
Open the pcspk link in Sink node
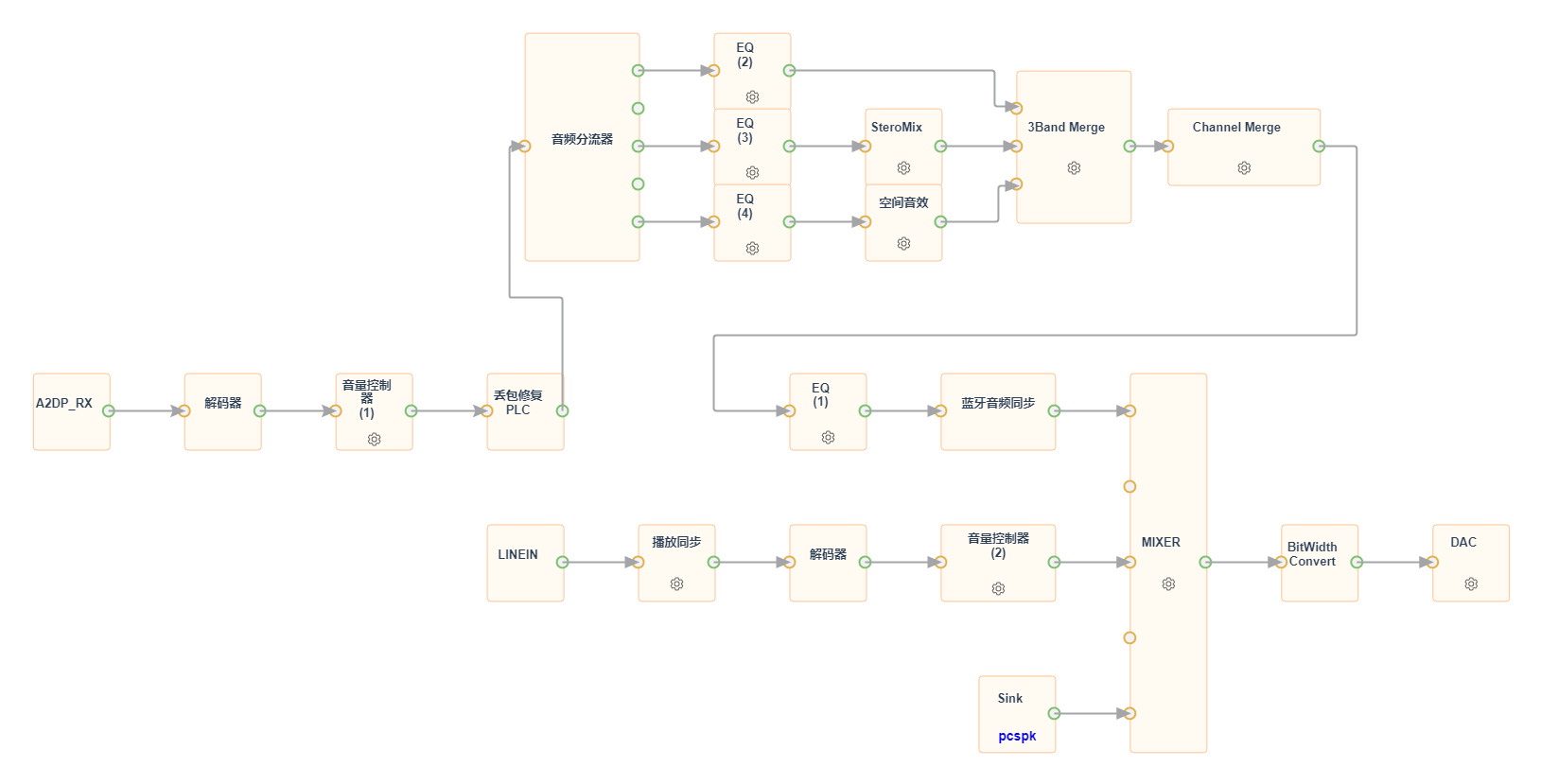pos(1017,736)
